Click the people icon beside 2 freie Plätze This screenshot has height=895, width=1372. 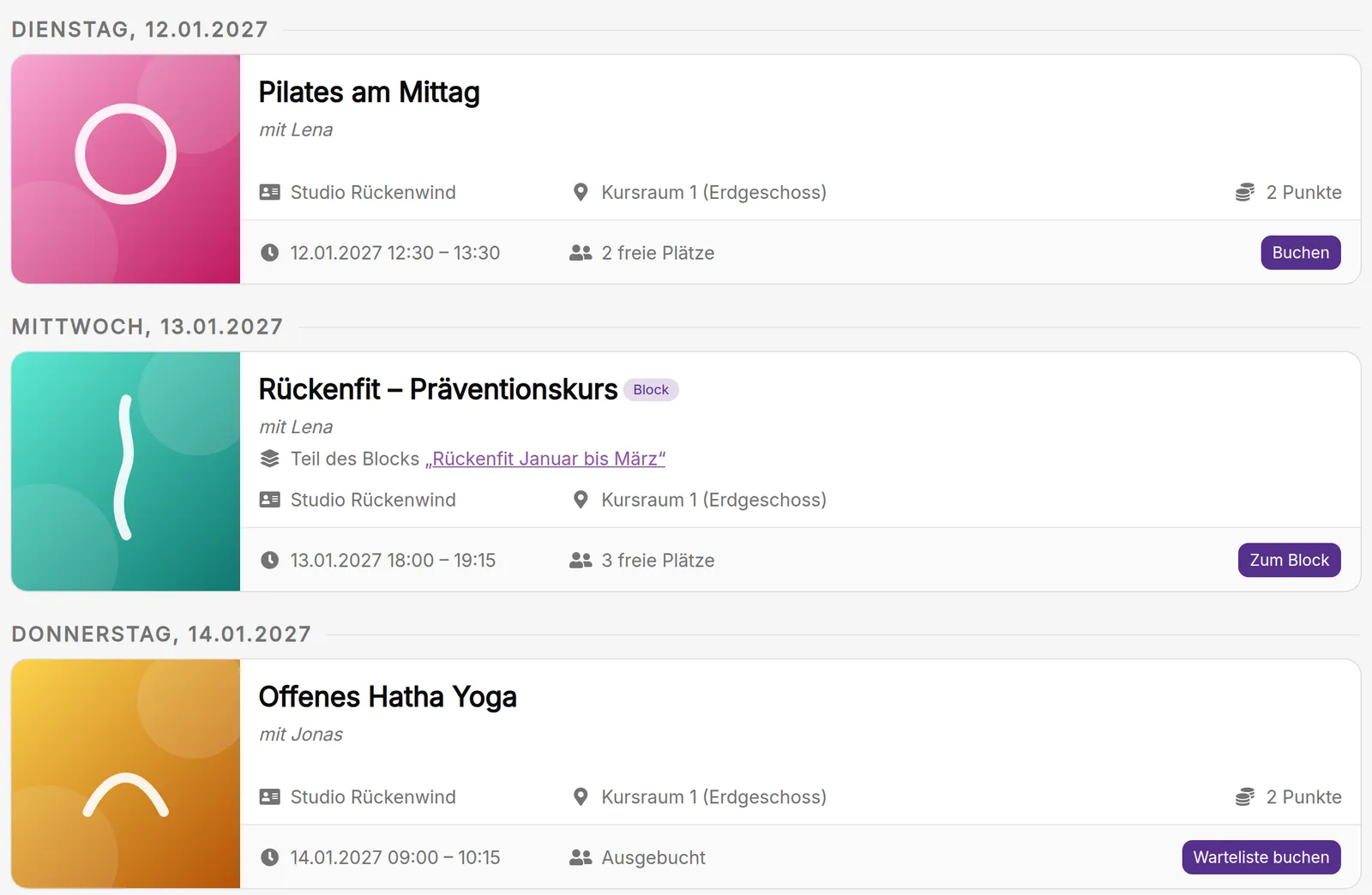[581, 253]
